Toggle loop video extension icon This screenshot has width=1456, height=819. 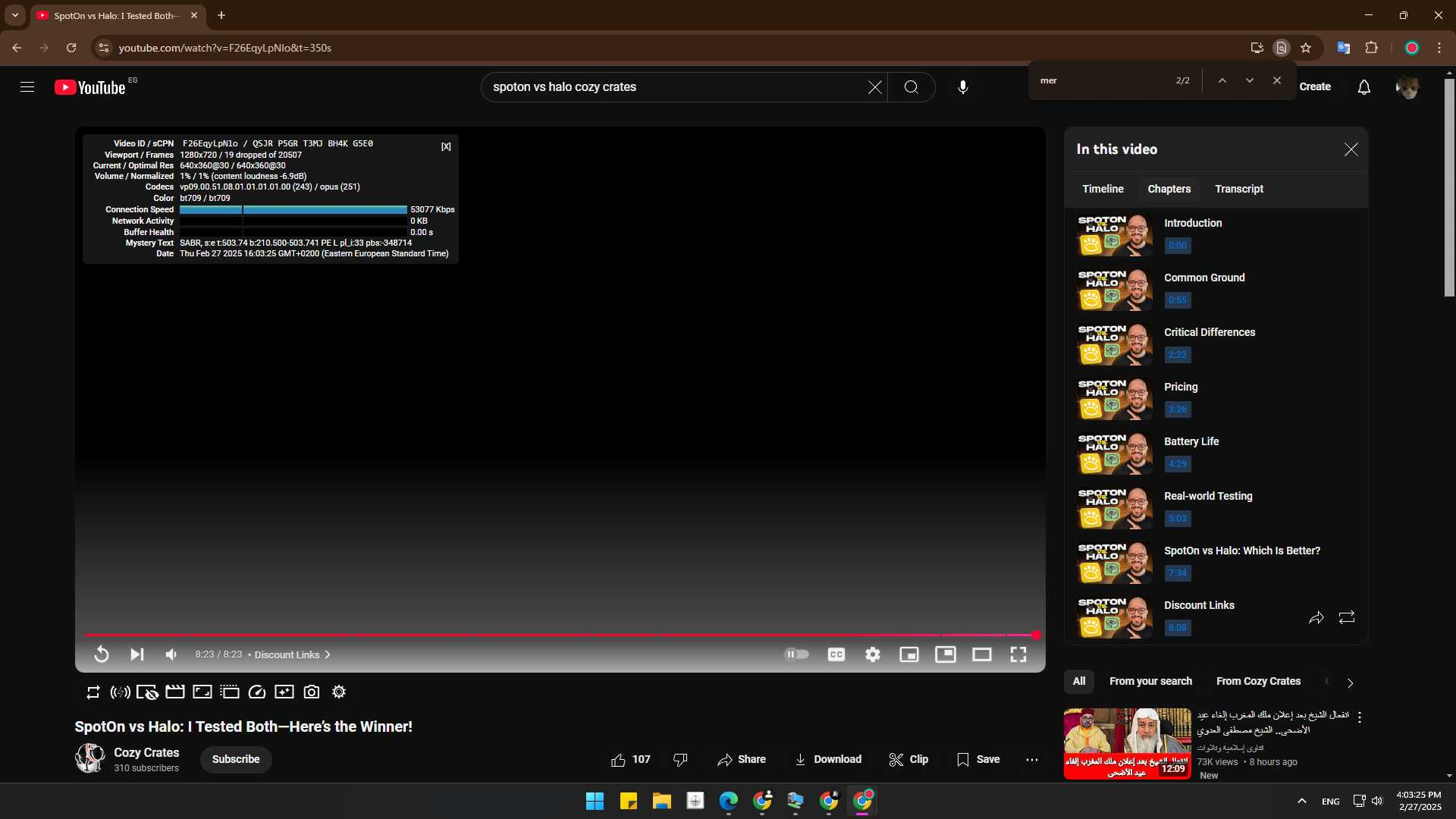click(93, 692)
